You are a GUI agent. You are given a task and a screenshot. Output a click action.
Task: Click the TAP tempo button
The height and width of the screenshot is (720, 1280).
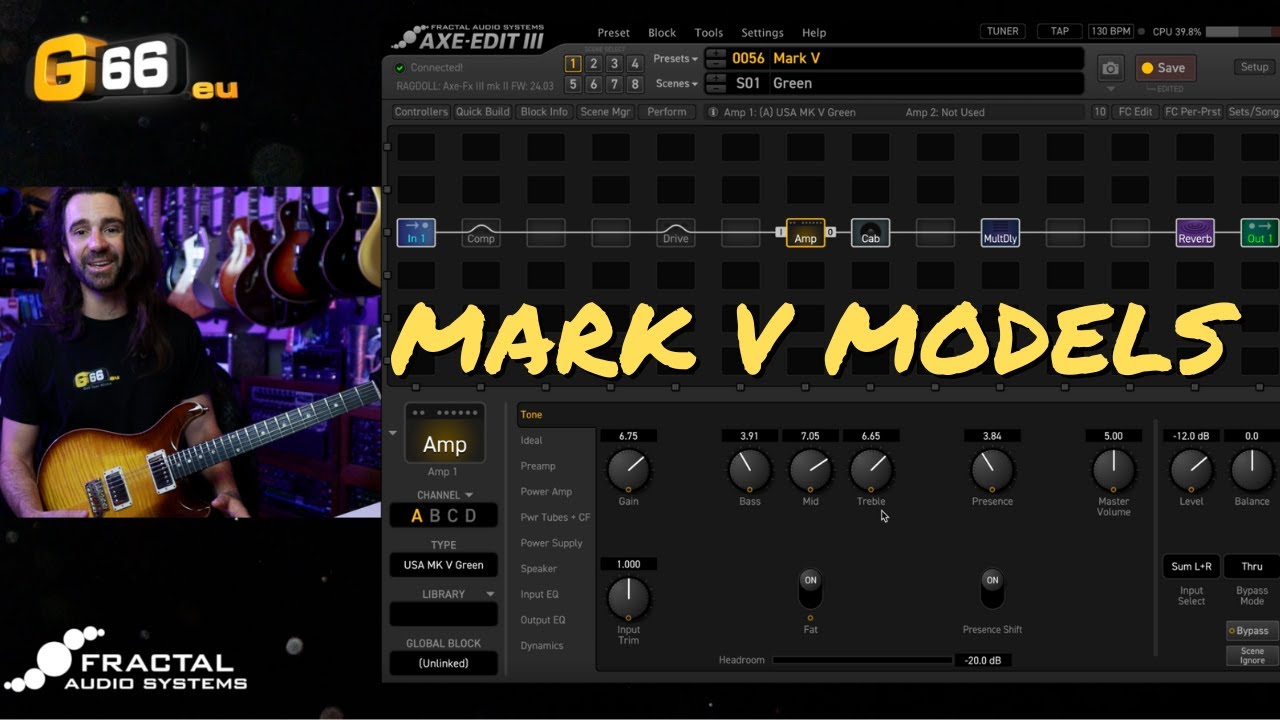pyautogui.click(x=1060, y=32)
